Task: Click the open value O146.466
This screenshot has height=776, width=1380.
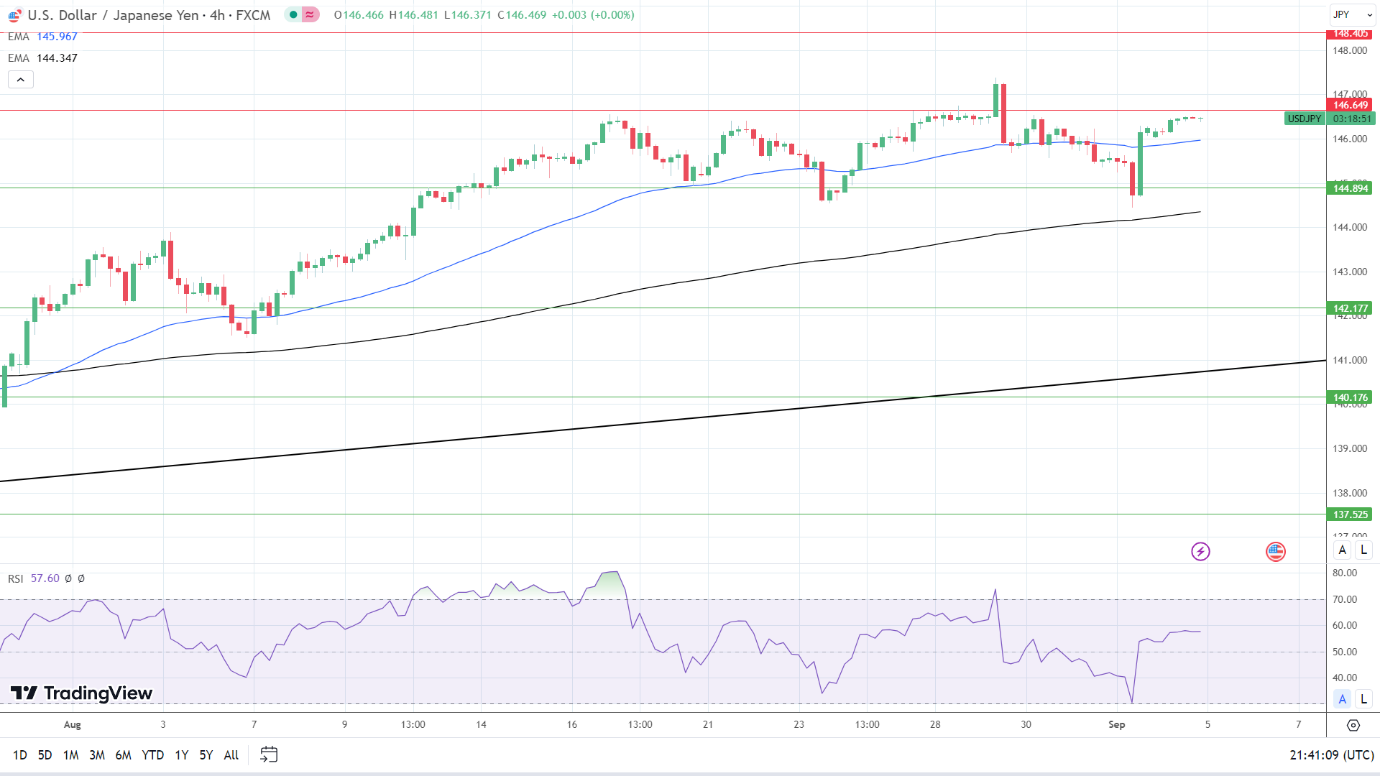Action: 359,15
